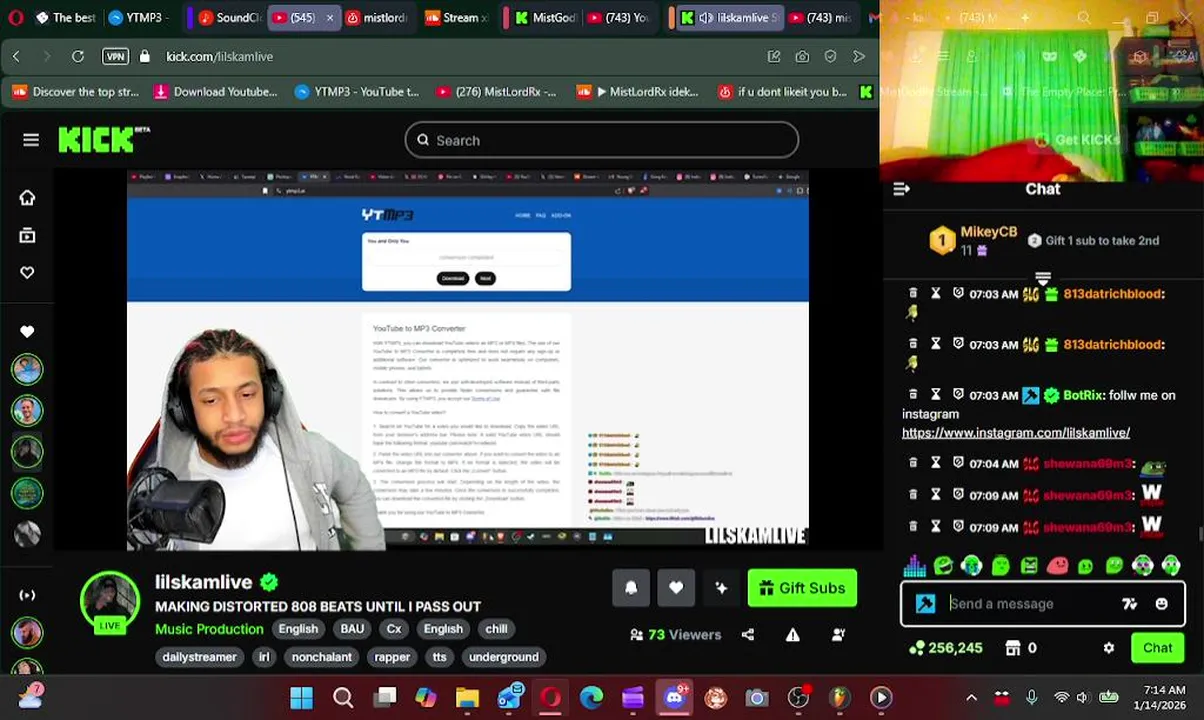Image resolution: width=1204 pixels, height=720 pixels.
Task: Open the Music Production category link
Action: (x=209, y=629)
